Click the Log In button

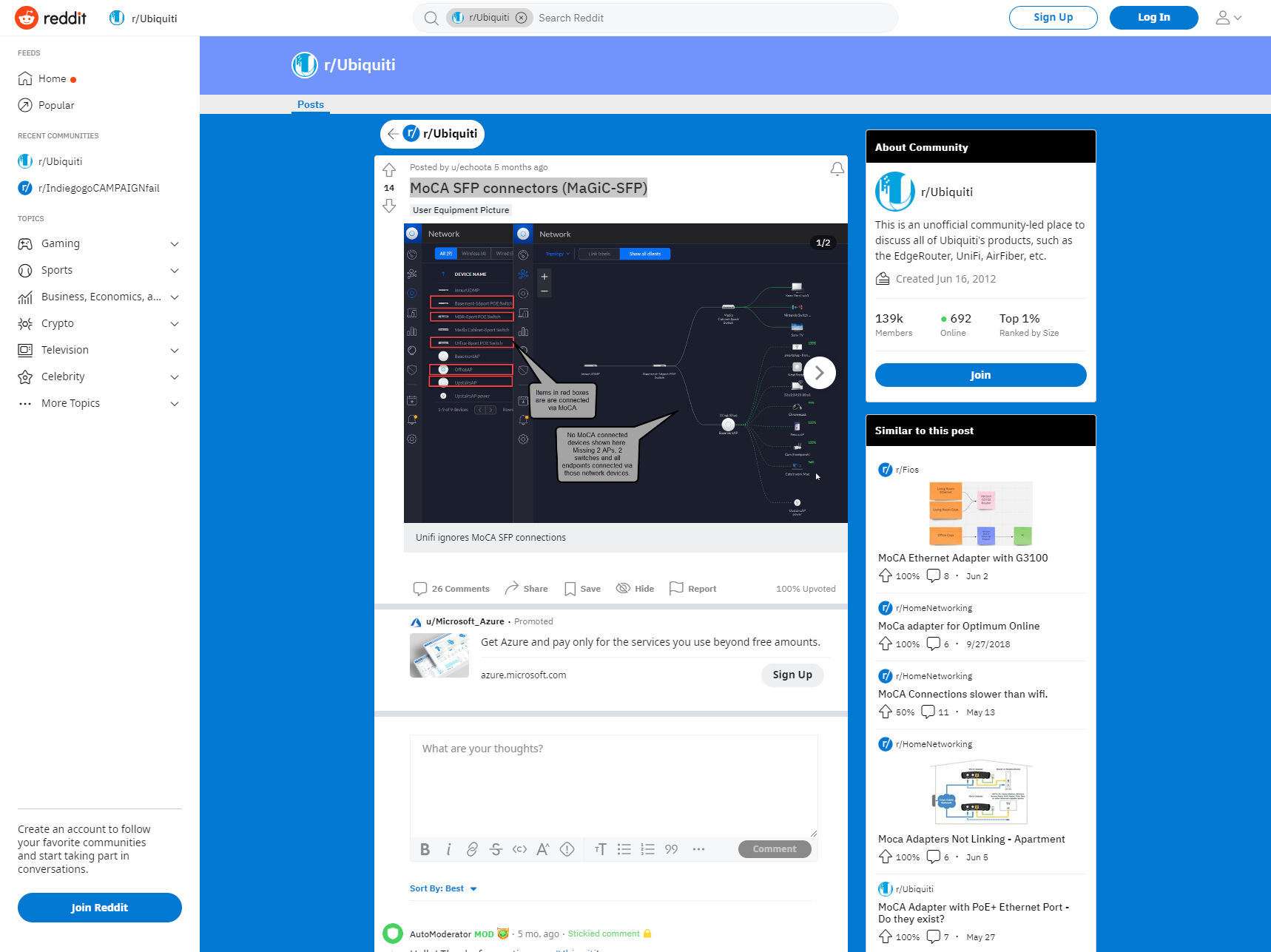(1153, 18)
